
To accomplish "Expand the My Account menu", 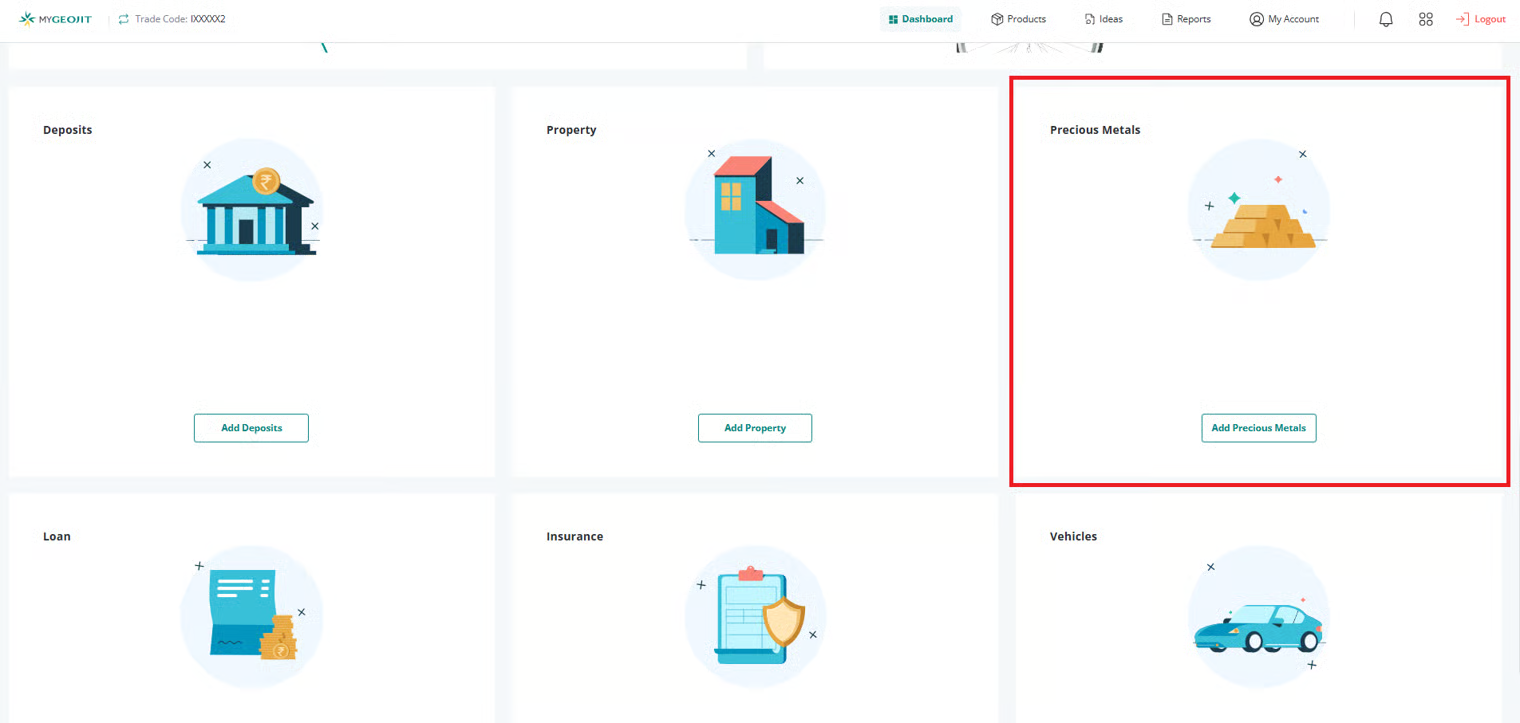I will tap(1284, 19).
